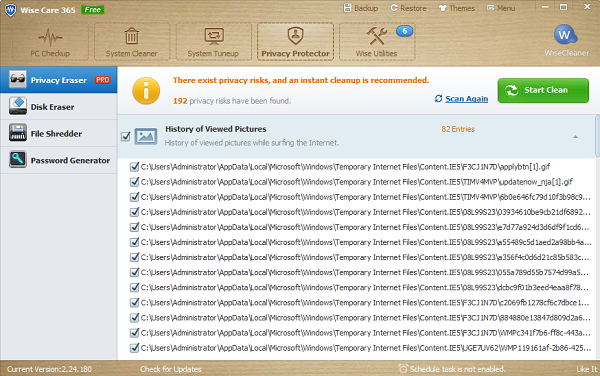Switch to Privacy Protector tab
This screenshot has width=600, height=376.
pos(295,42)
